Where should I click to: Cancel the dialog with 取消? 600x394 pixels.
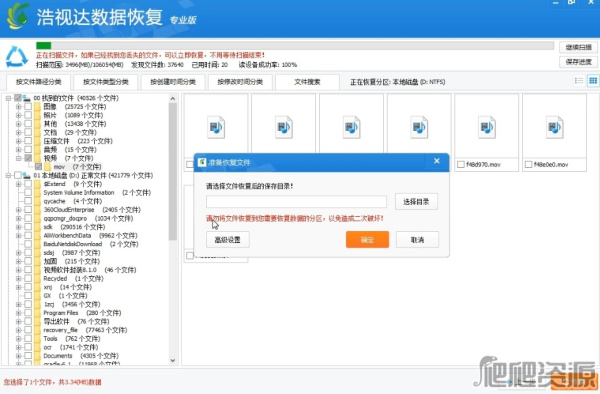pyautogui.click(x=417, y=240)
